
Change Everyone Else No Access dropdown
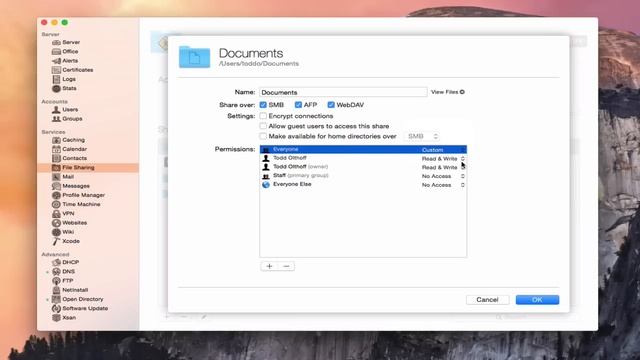[x=443, y=185]
